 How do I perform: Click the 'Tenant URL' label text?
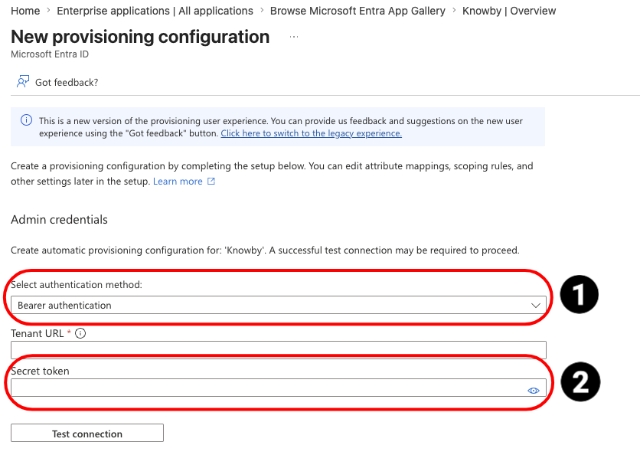[x=37, y=333]
